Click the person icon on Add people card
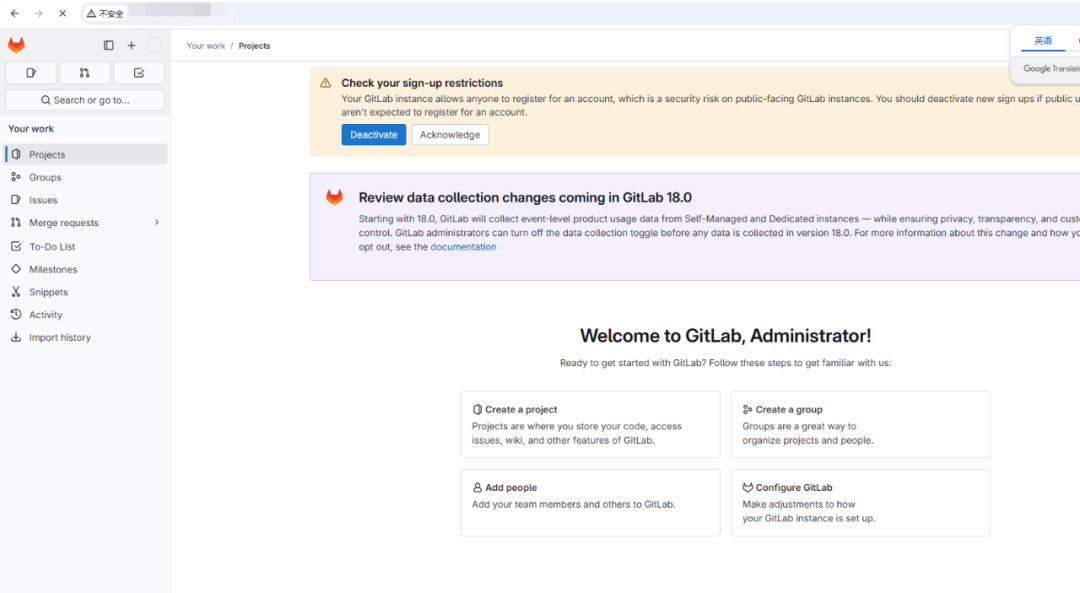 tap(477, 488)
